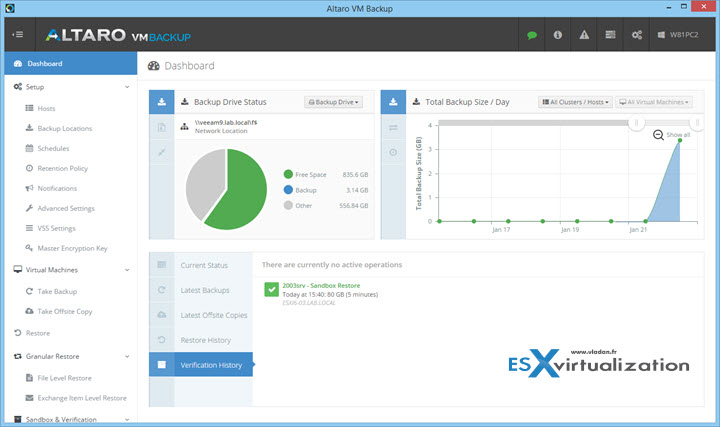Image resolution: width=720 pixels, height=427 pixels.
Task: Click the plug icon in Backup Drive panel
Action: coord(162,152)
